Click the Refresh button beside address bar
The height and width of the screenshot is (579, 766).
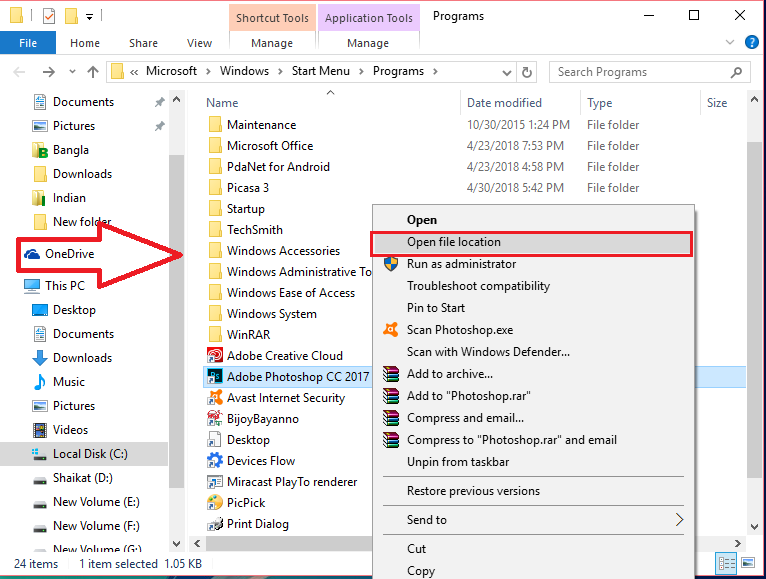pyautogui.click(x=527, y=72)
